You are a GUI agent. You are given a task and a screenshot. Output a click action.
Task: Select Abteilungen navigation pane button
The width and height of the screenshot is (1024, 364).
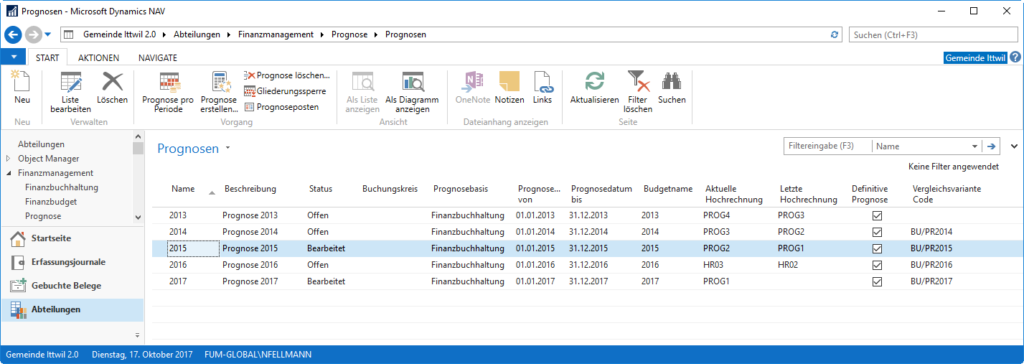pyautogui.click(x=72, y=310)
